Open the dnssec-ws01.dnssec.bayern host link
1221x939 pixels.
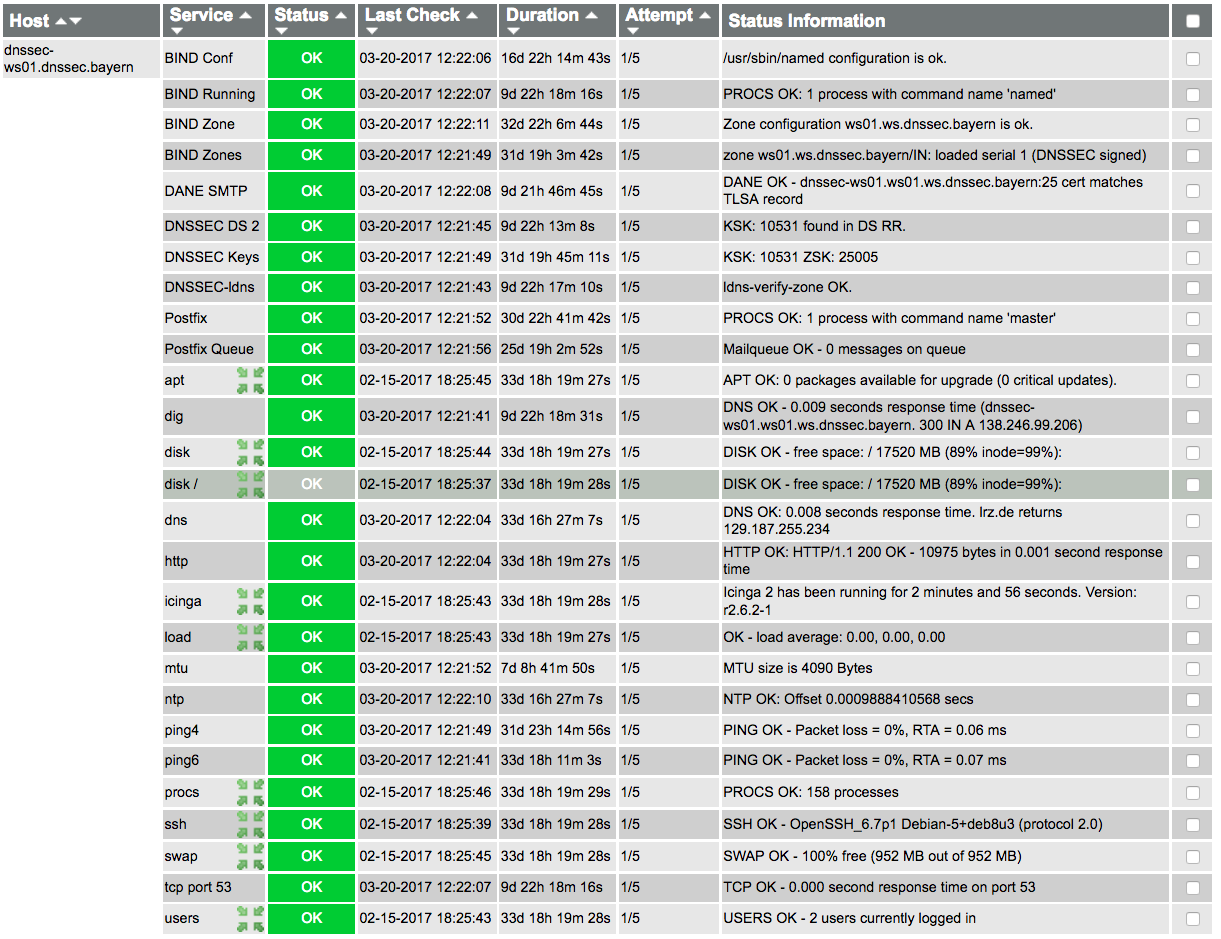coord(82,58)
